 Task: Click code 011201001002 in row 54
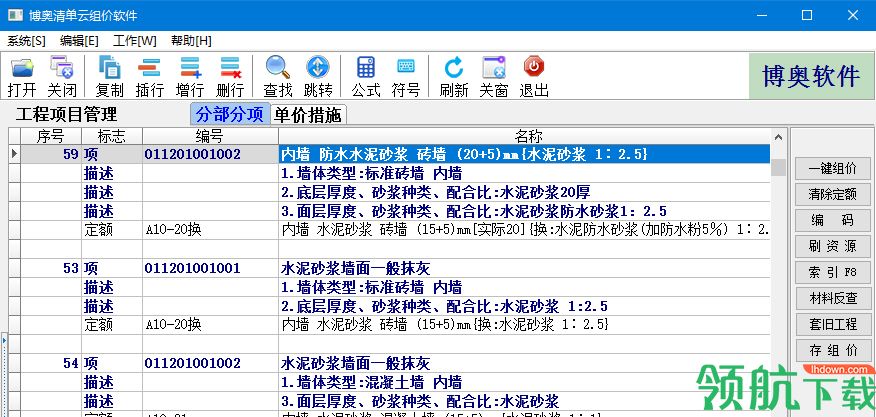[x=210, y=363]
